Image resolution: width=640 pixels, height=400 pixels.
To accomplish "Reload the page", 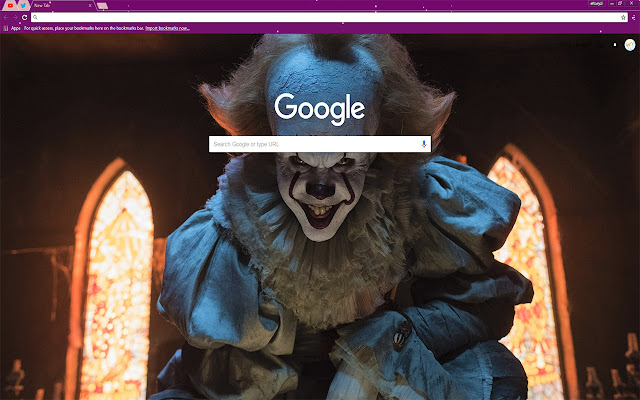I will click(x=24, y=18).
